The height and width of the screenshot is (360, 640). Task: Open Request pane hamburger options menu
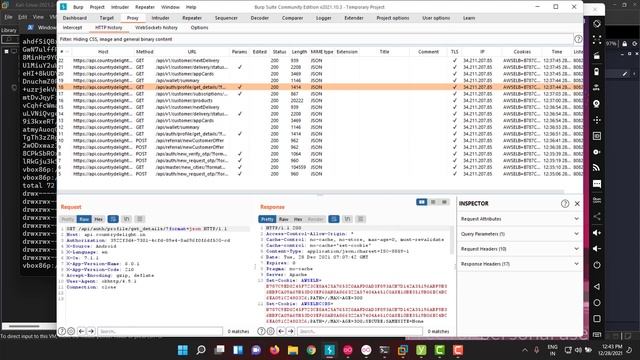click(140, 219)
